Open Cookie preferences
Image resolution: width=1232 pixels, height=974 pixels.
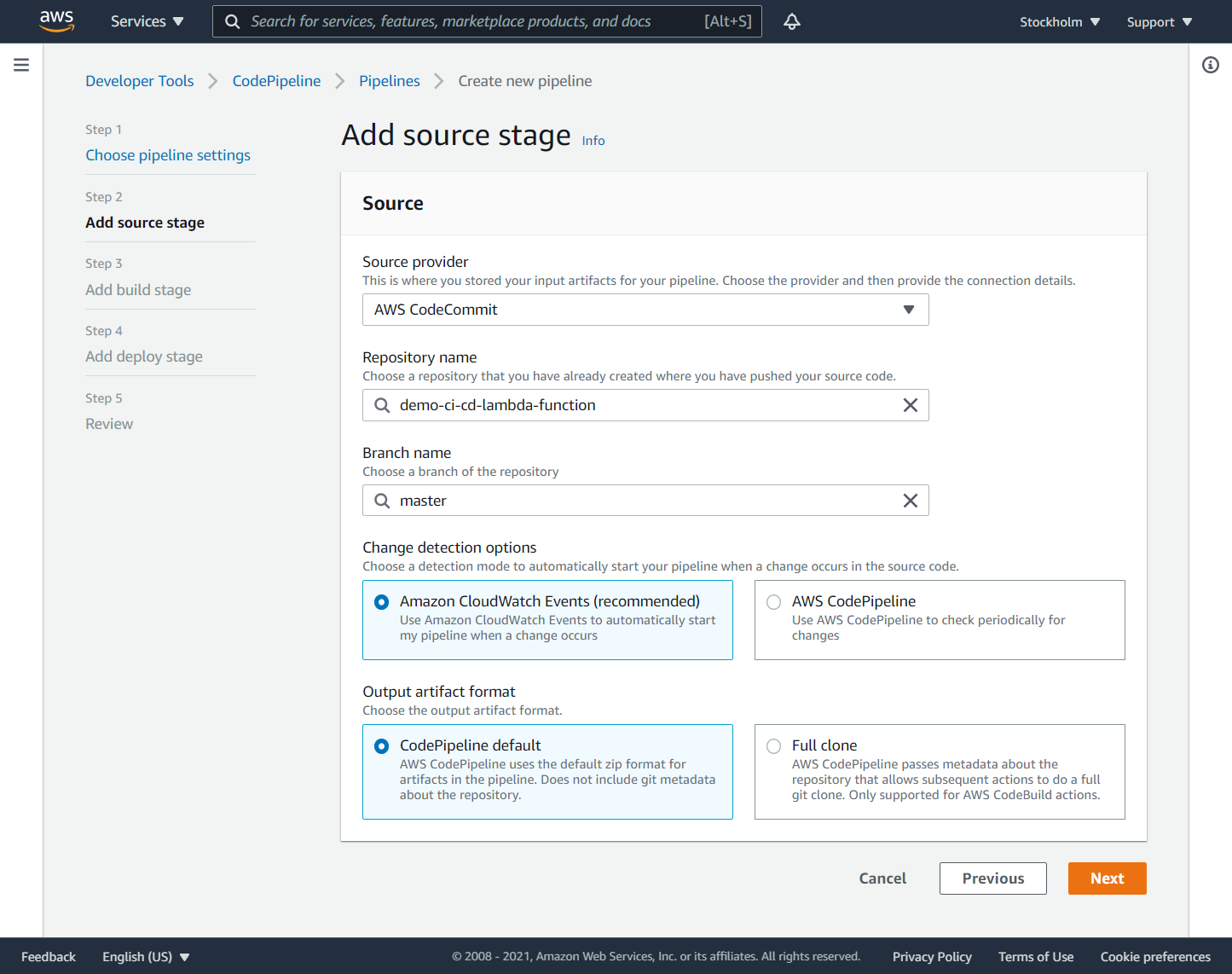click(x=1155, y=957)
